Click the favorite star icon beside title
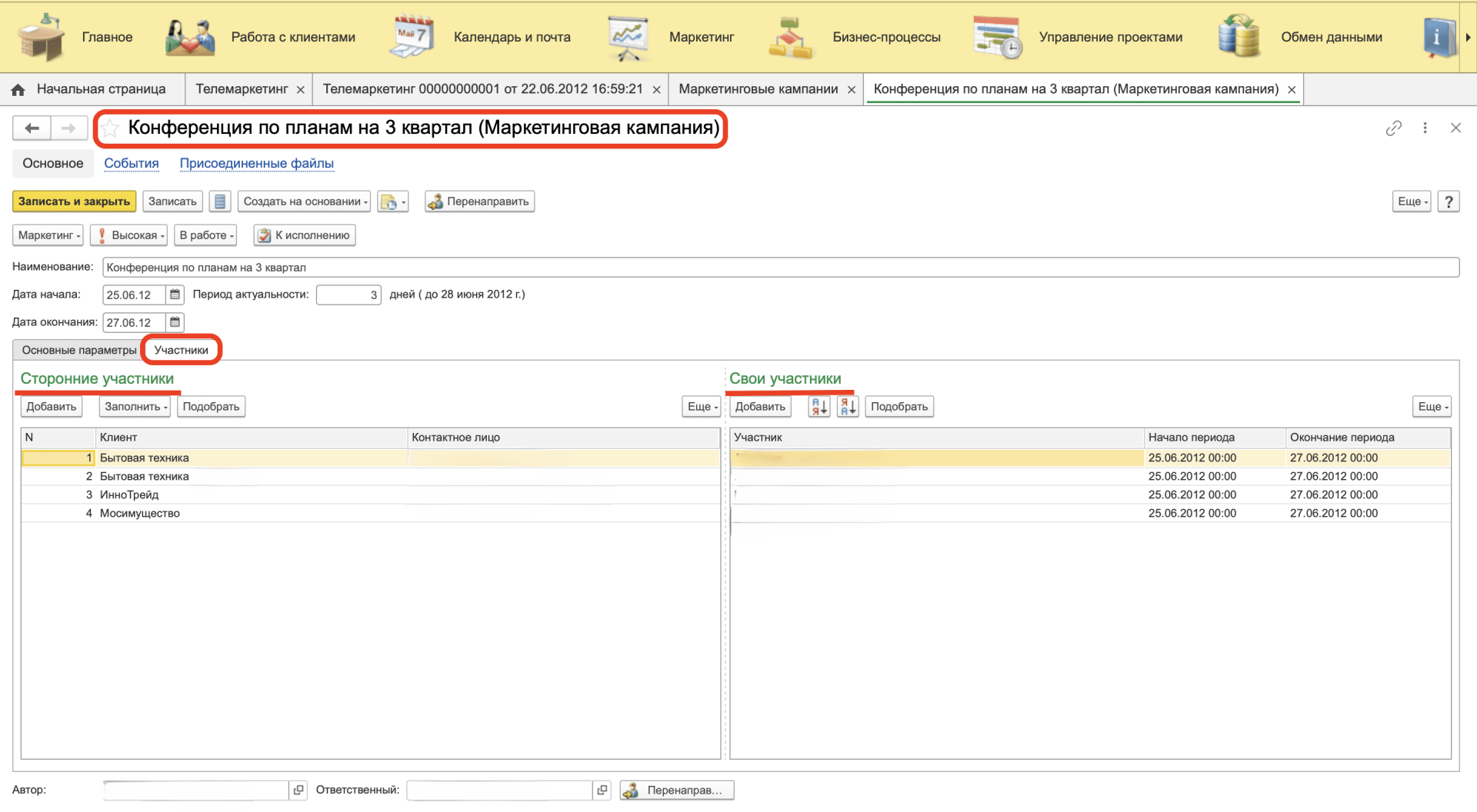Image resolution: width=1477 pixels, height=812 pixels. (x=111, y=128)
